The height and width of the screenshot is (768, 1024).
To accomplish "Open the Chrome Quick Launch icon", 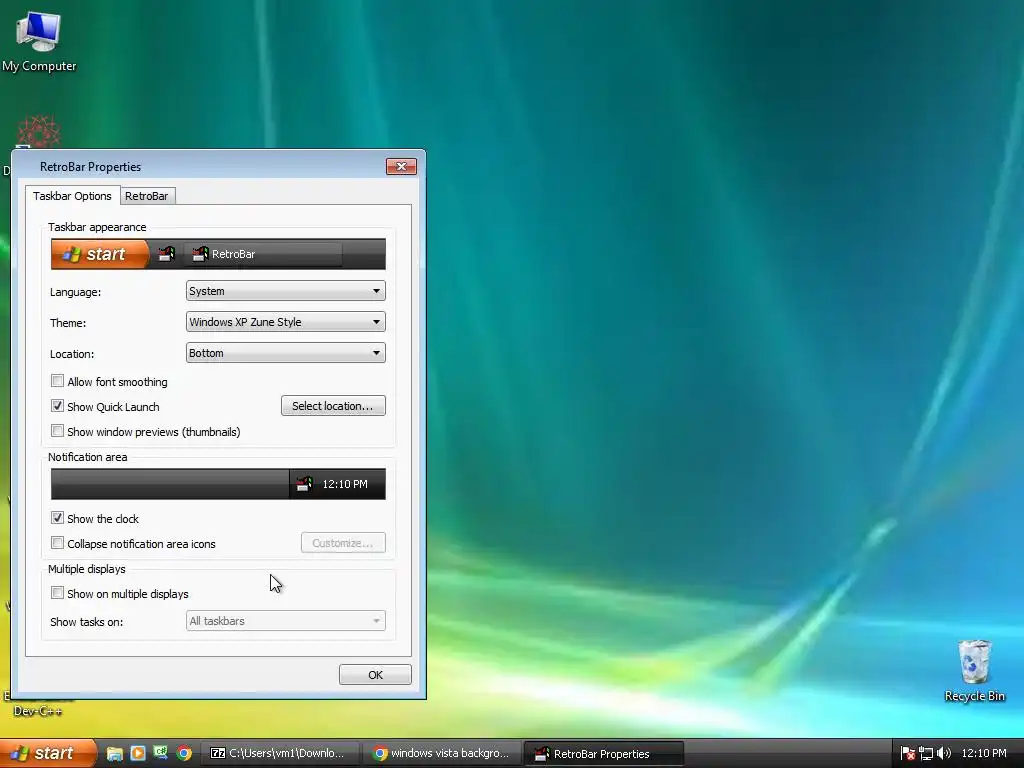I will point(184,754).
